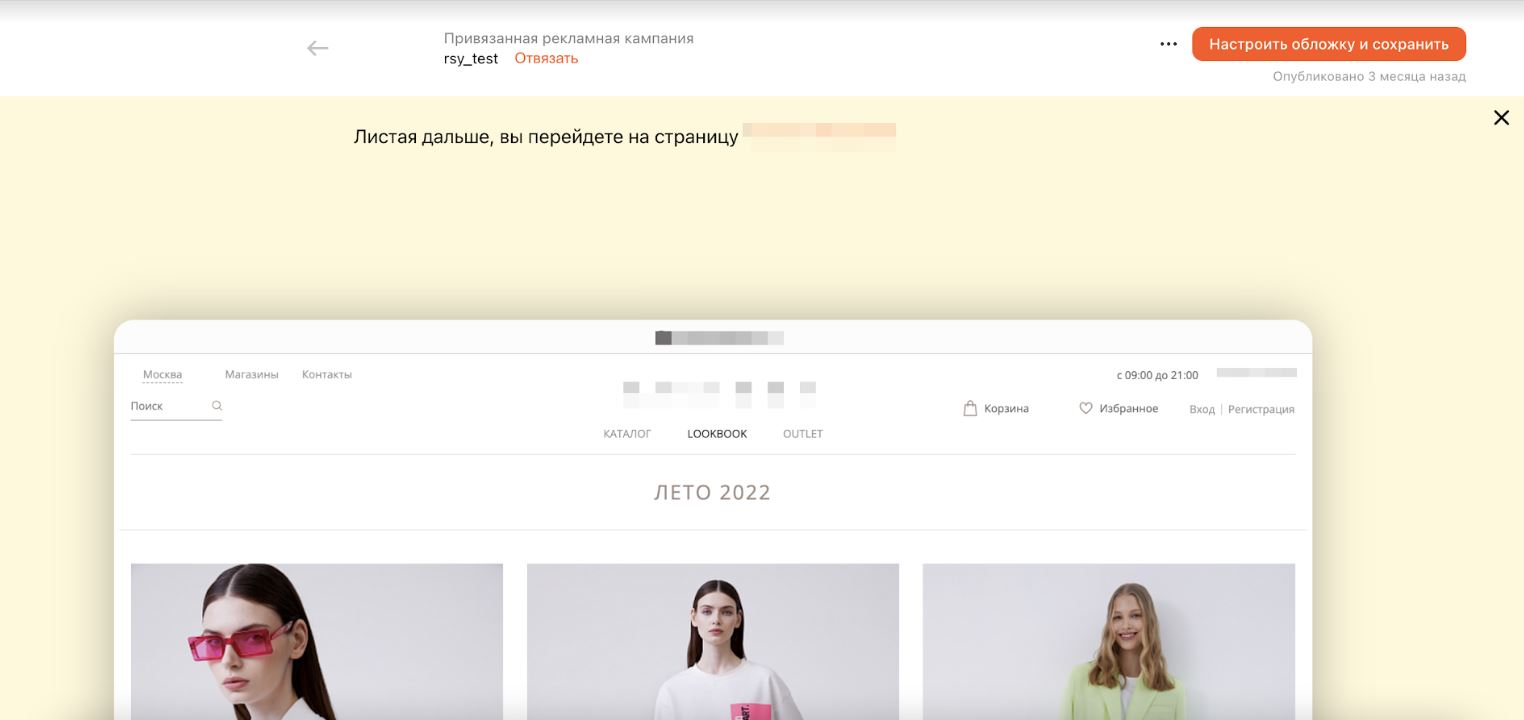Click the Отвязать link

pos(544,58)
